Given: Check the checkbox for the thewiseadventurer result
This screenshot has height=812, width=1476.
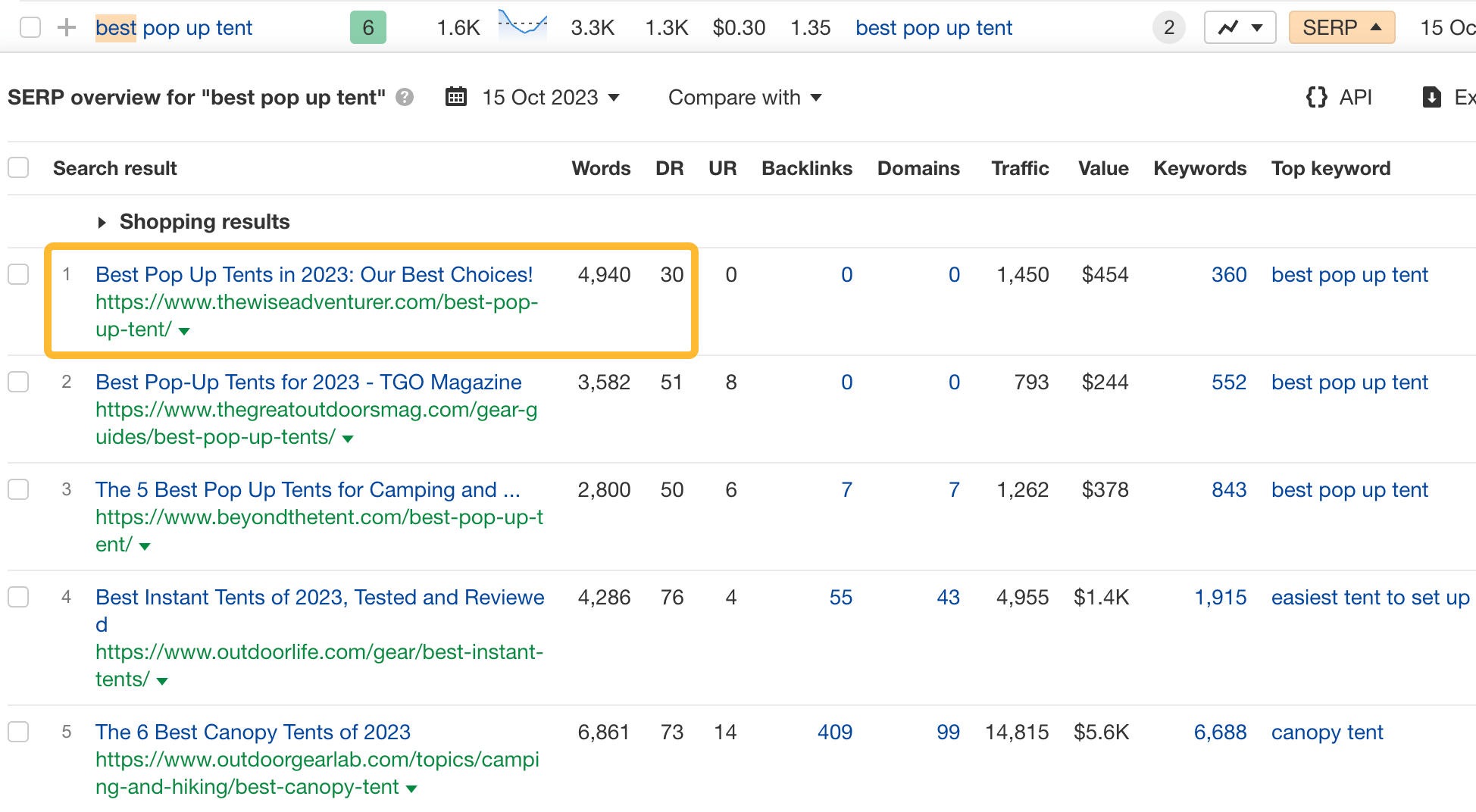Looking at the screenshot, I should point(18,274).
